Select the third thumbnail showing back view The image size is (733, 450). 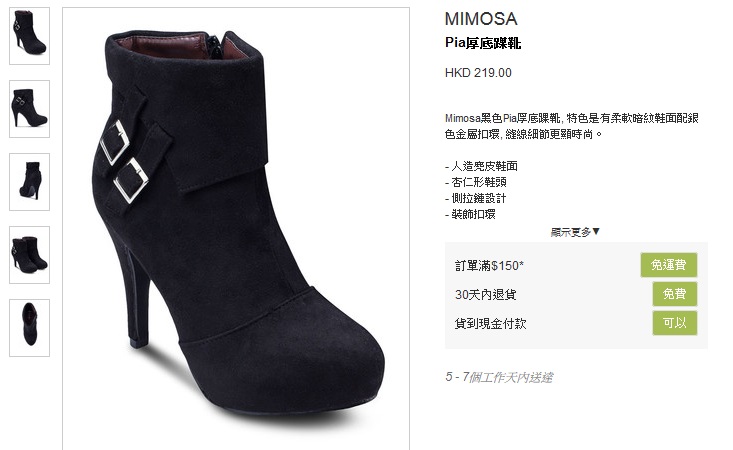[x=29, y=182]
